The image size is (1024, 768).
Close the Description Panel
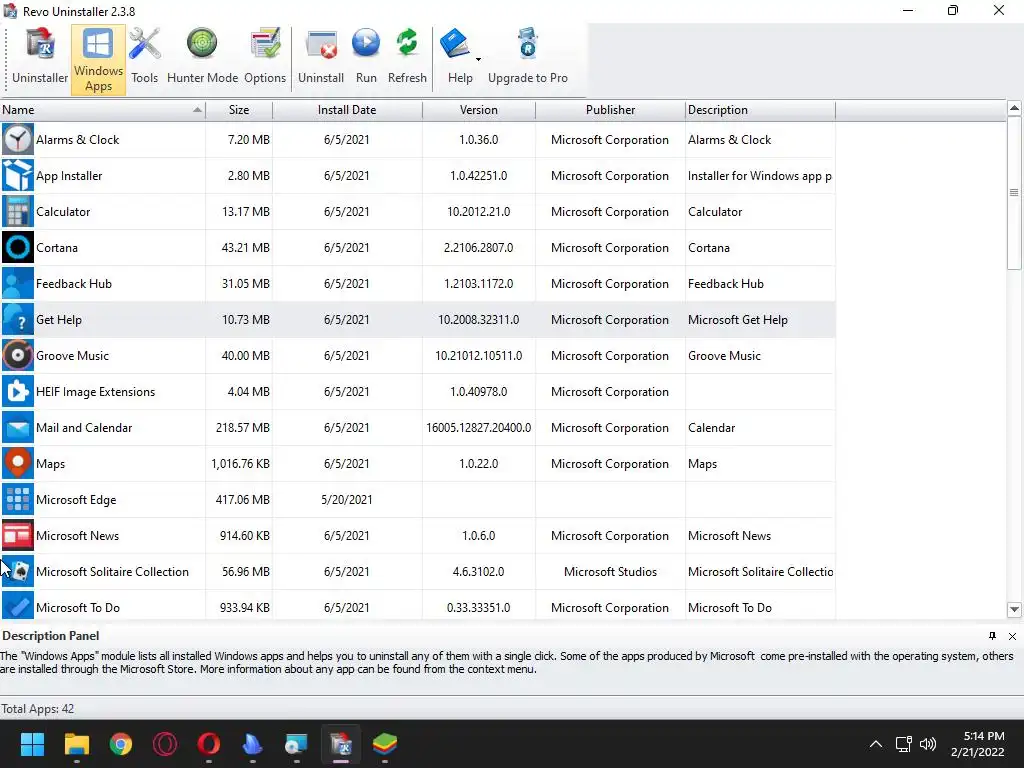tap(1012, 636)
